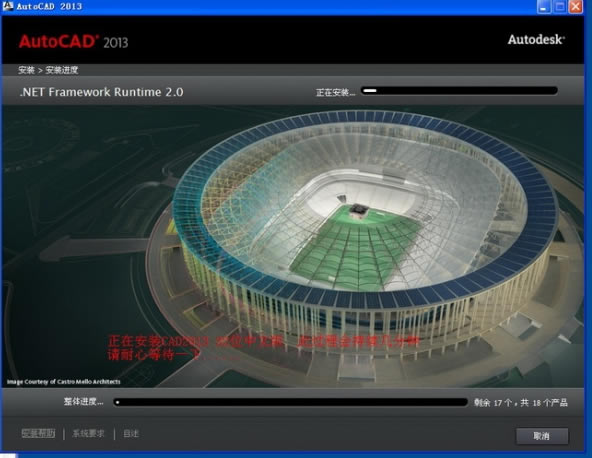Click the 正在安装 progress bar
Screen dimensions: 592x458
click(x=459, y=91)
